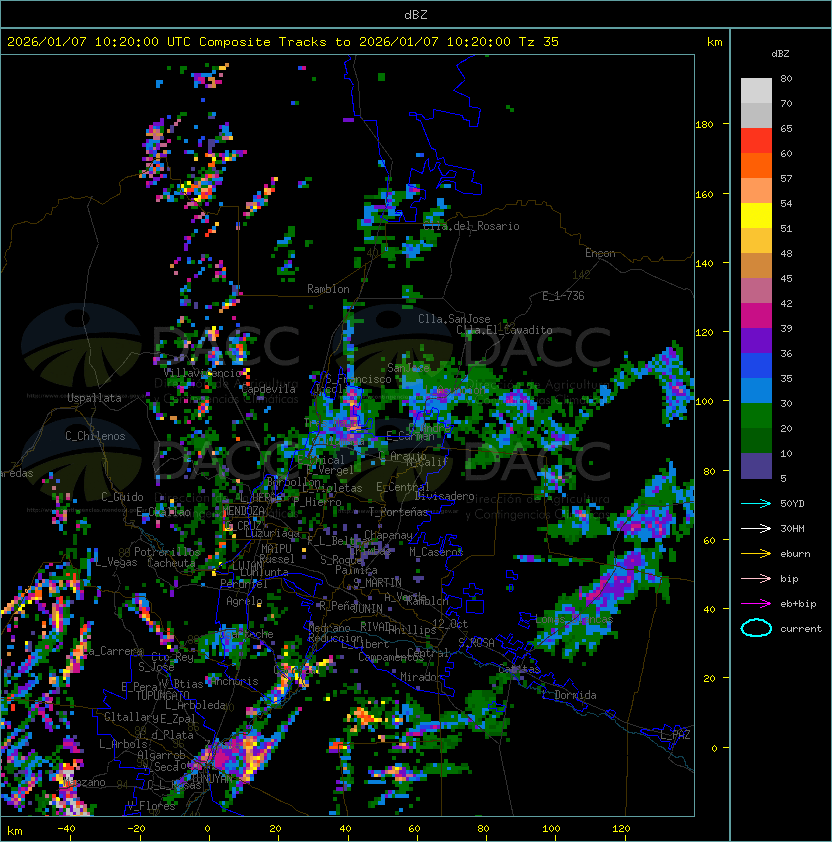Click the Clla.del_Rosario label
The image size is (832, 842).
[472, 226]
